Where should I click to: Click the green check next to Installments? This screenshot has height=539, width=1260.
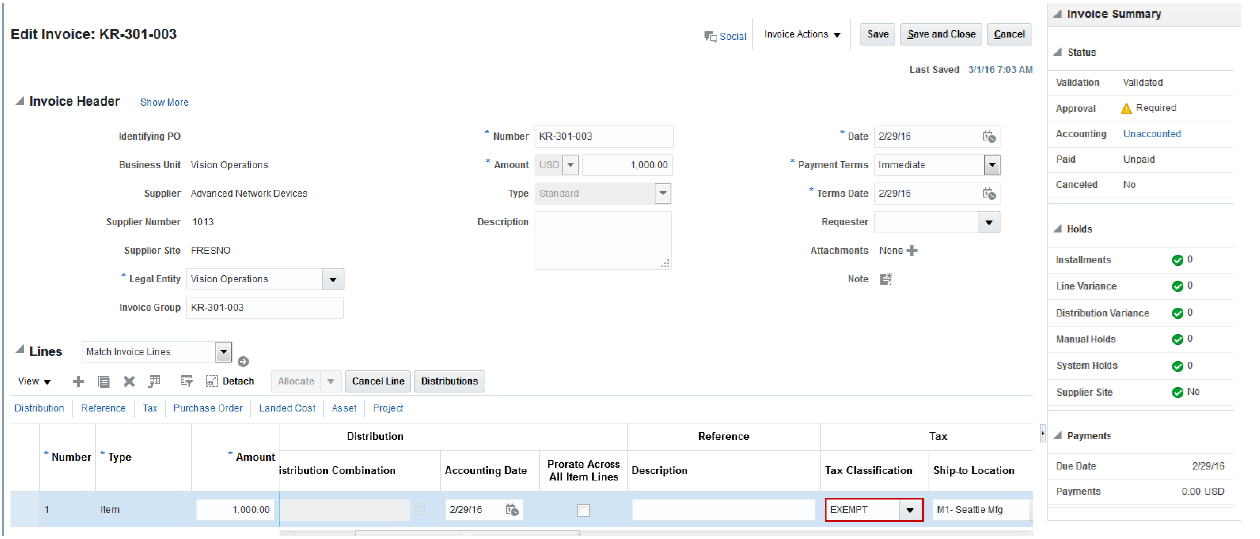coord(1177,260)
